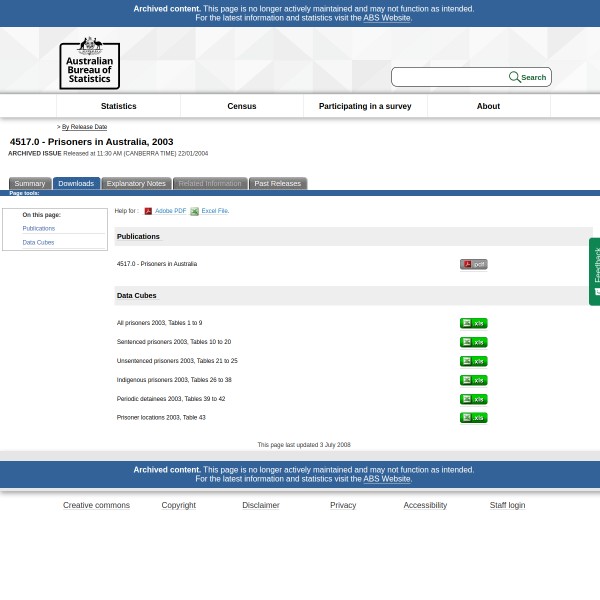Download Sentenced prisoners 2003 xls file
This screenshot has width=600, height=600.
tap(473, 342)
